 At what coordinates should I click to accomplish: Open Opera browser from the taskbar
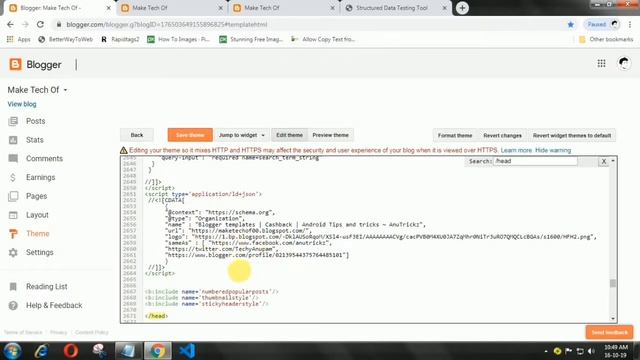tap(71, 351)
